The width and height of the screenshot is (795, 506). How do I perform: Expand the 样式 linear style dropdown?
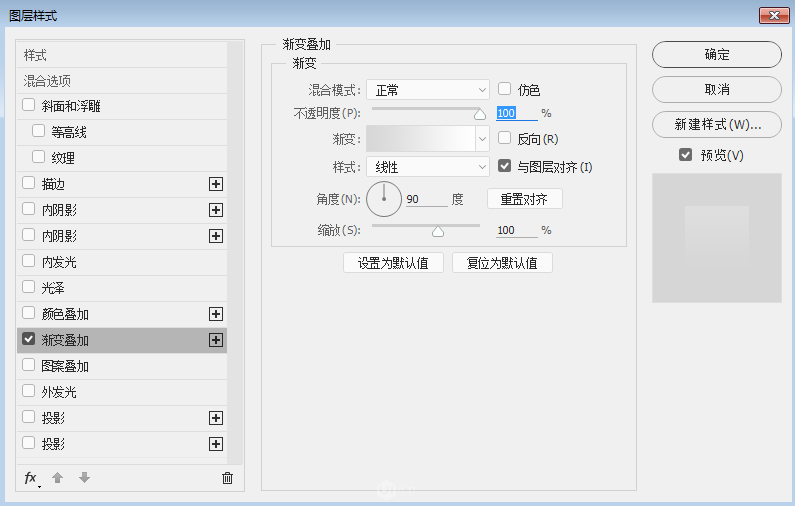[427, 167]
